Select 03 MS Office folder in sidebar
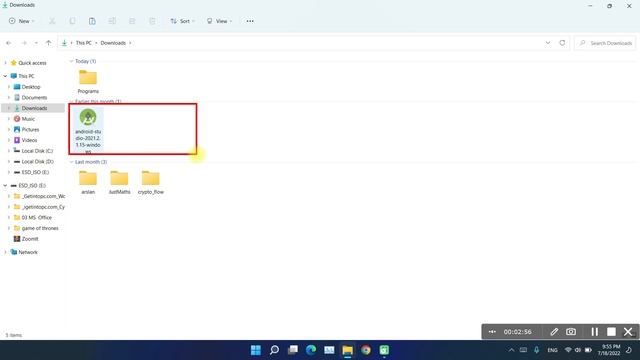Viewport: 640px width, 360px height. point(36,218)
